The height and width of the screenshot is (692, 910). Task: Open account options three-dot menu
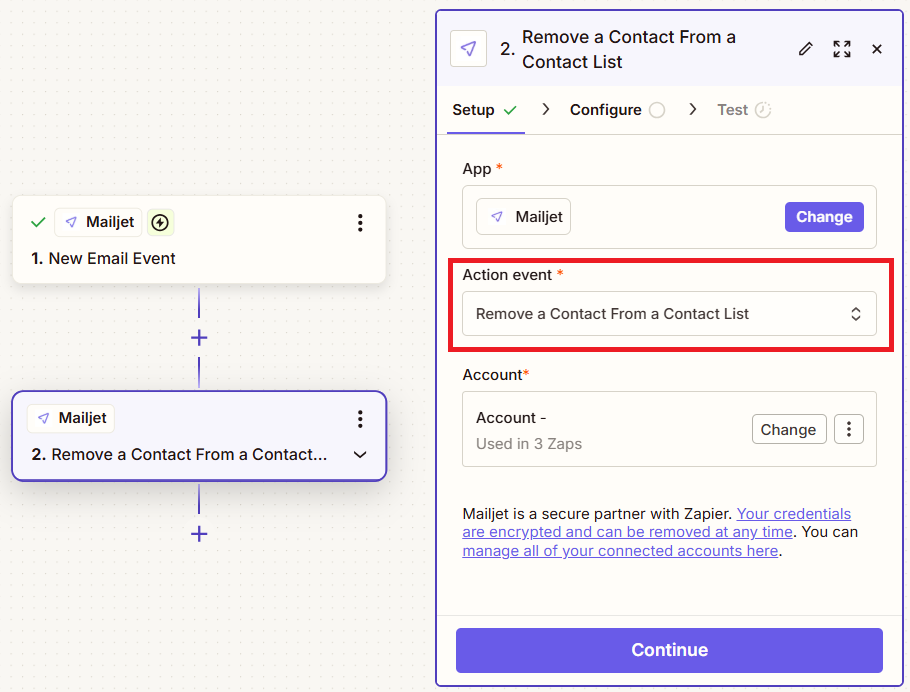tap(848, 429)
